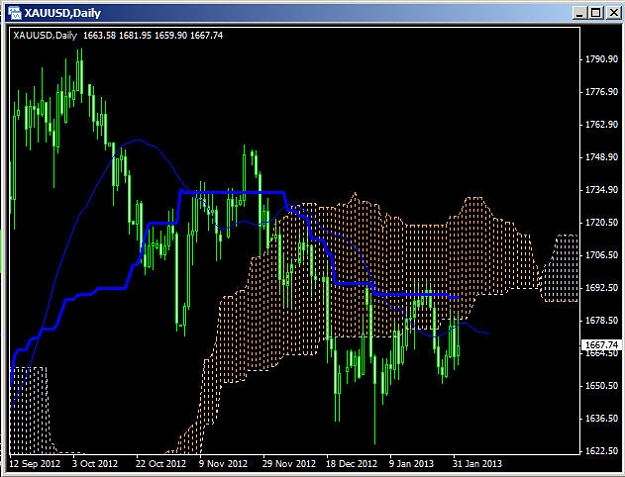
Task: Click price scale label 1636.50
Action: click(601, 418)
